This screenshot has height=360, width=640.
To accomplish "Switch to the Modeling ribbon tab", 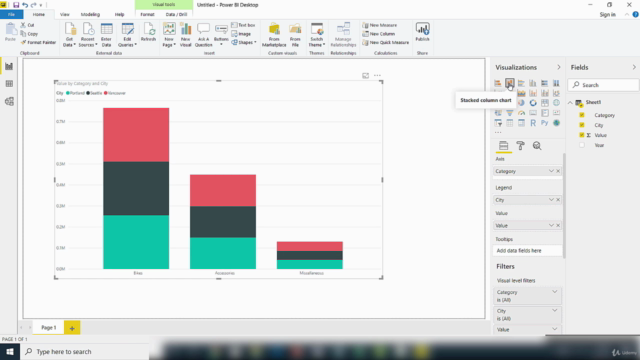I will [90, 14].
